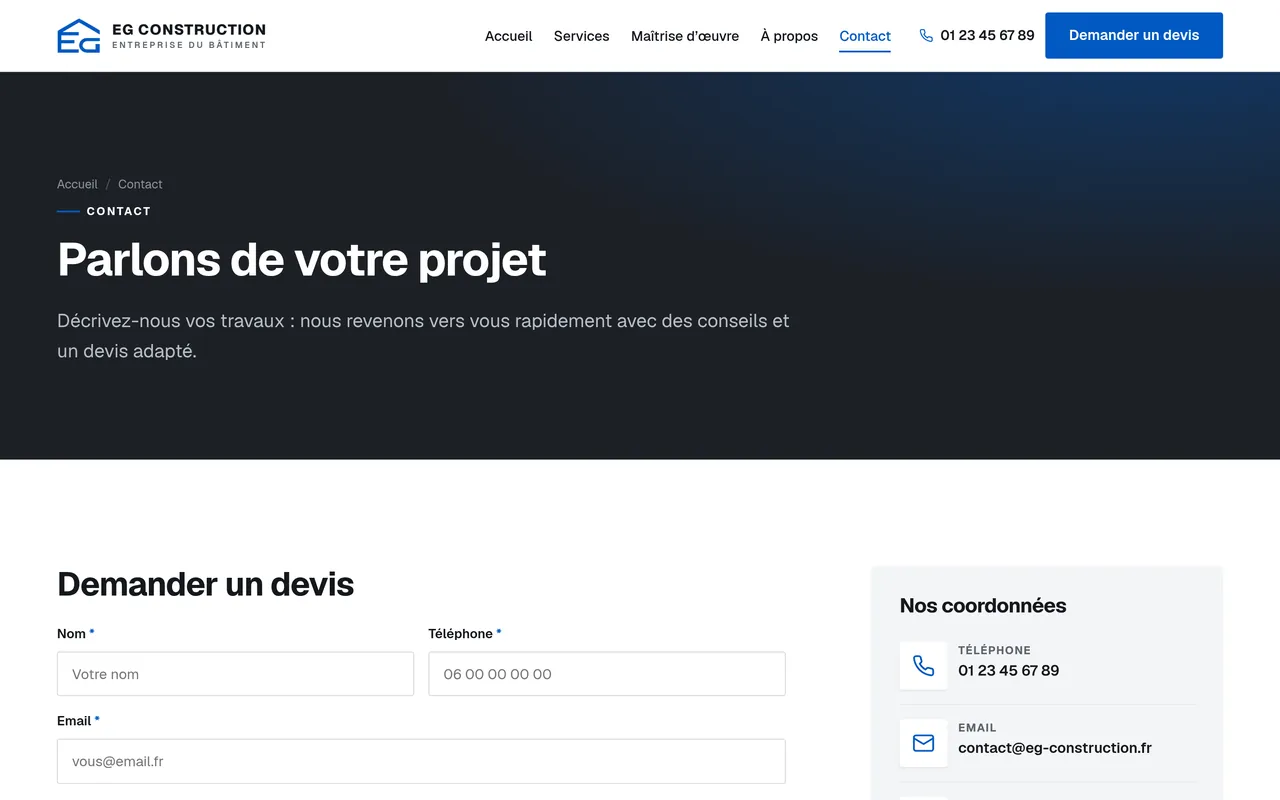
Task: Focus the Téléphone input field
Action: point(607,674)
